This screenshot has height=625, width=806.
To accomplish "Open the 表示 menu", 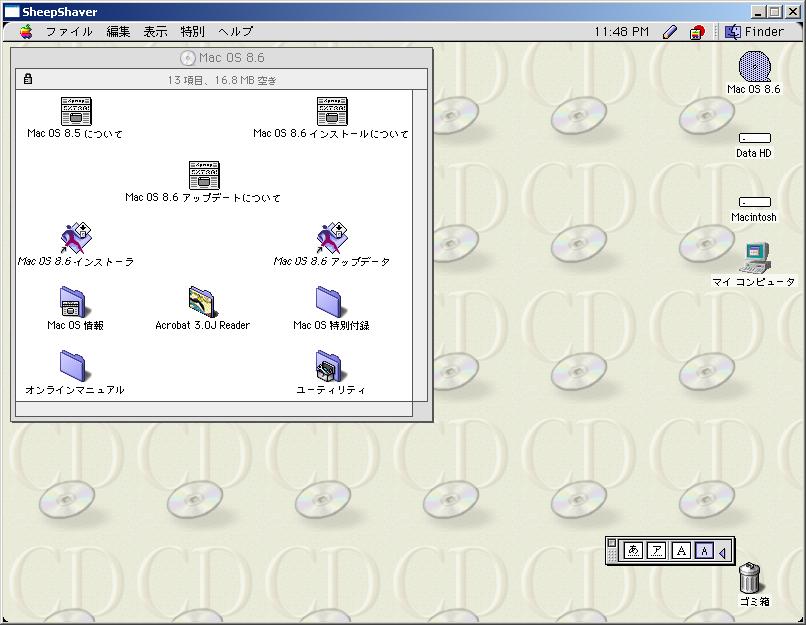I will [x=155, y=32].
